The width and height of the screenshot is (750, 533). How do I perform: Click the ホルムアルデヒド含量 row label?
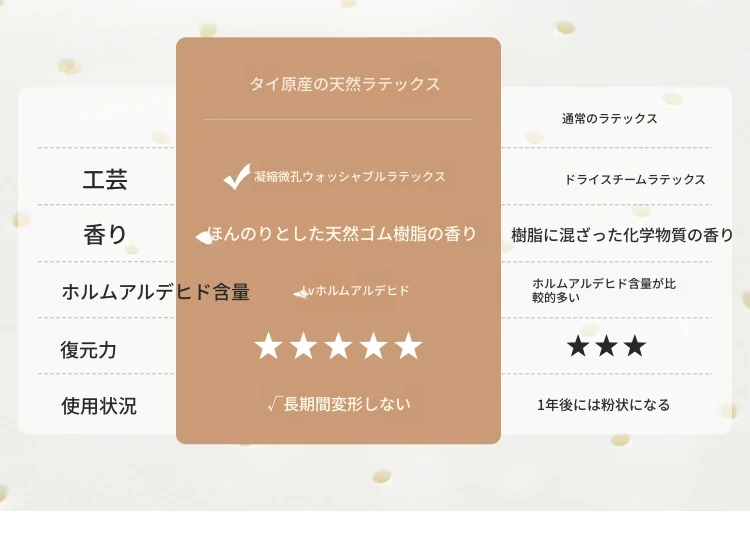point(155,291)
